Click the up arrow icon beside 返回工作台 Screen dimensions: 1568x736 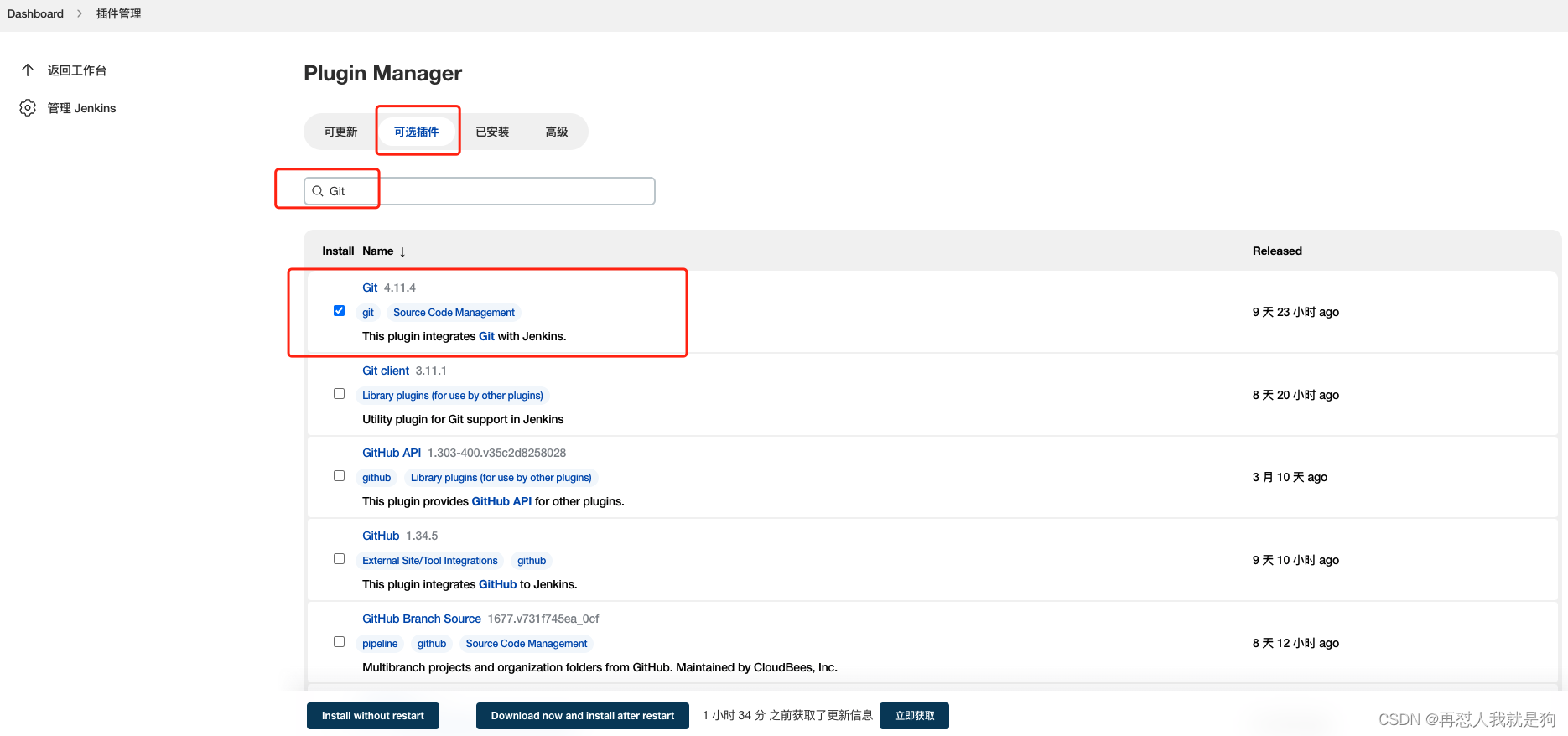tap(28, 70)
